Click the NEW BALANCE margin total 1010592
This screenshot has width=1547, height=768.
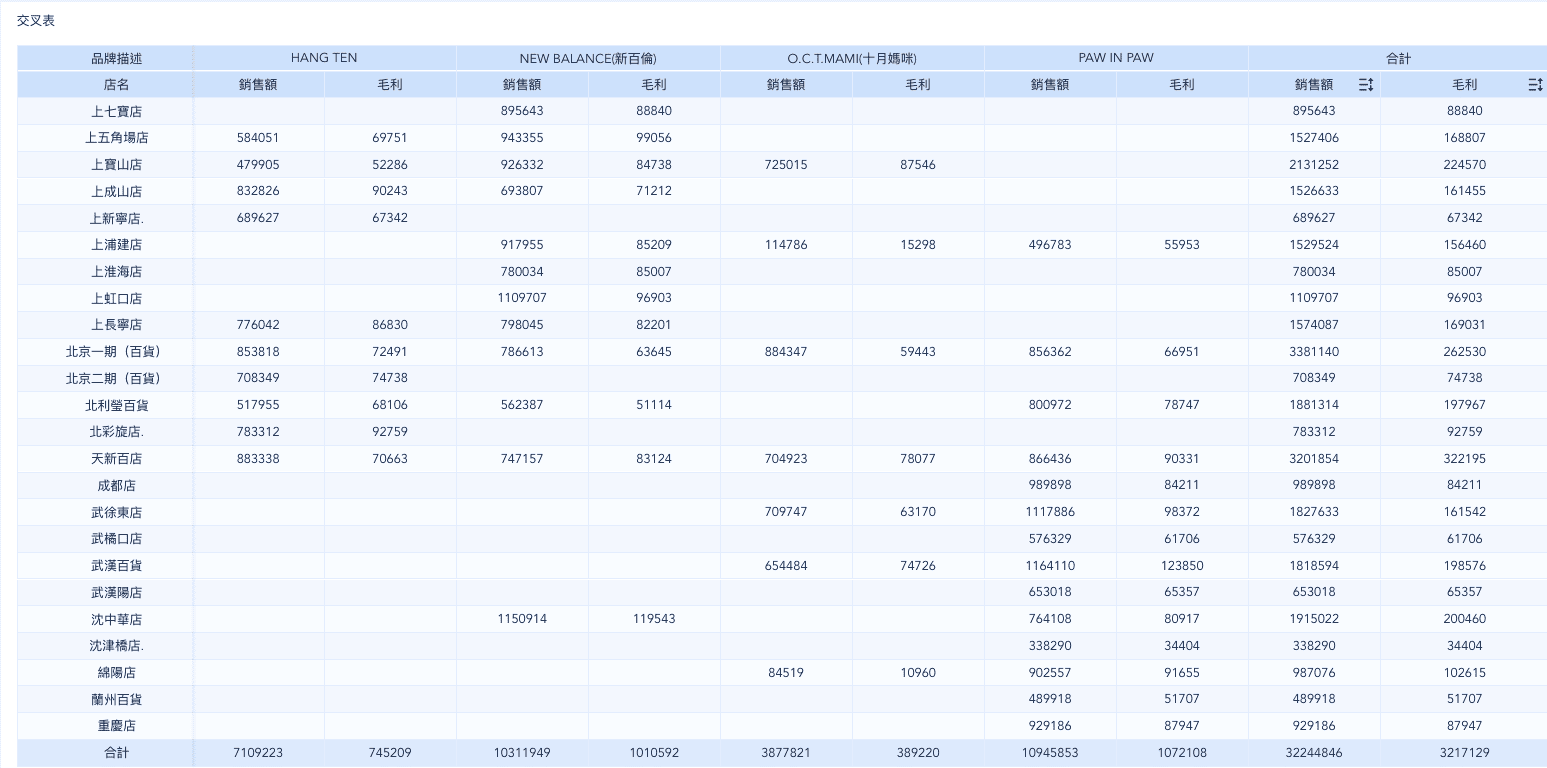(654, 753)
